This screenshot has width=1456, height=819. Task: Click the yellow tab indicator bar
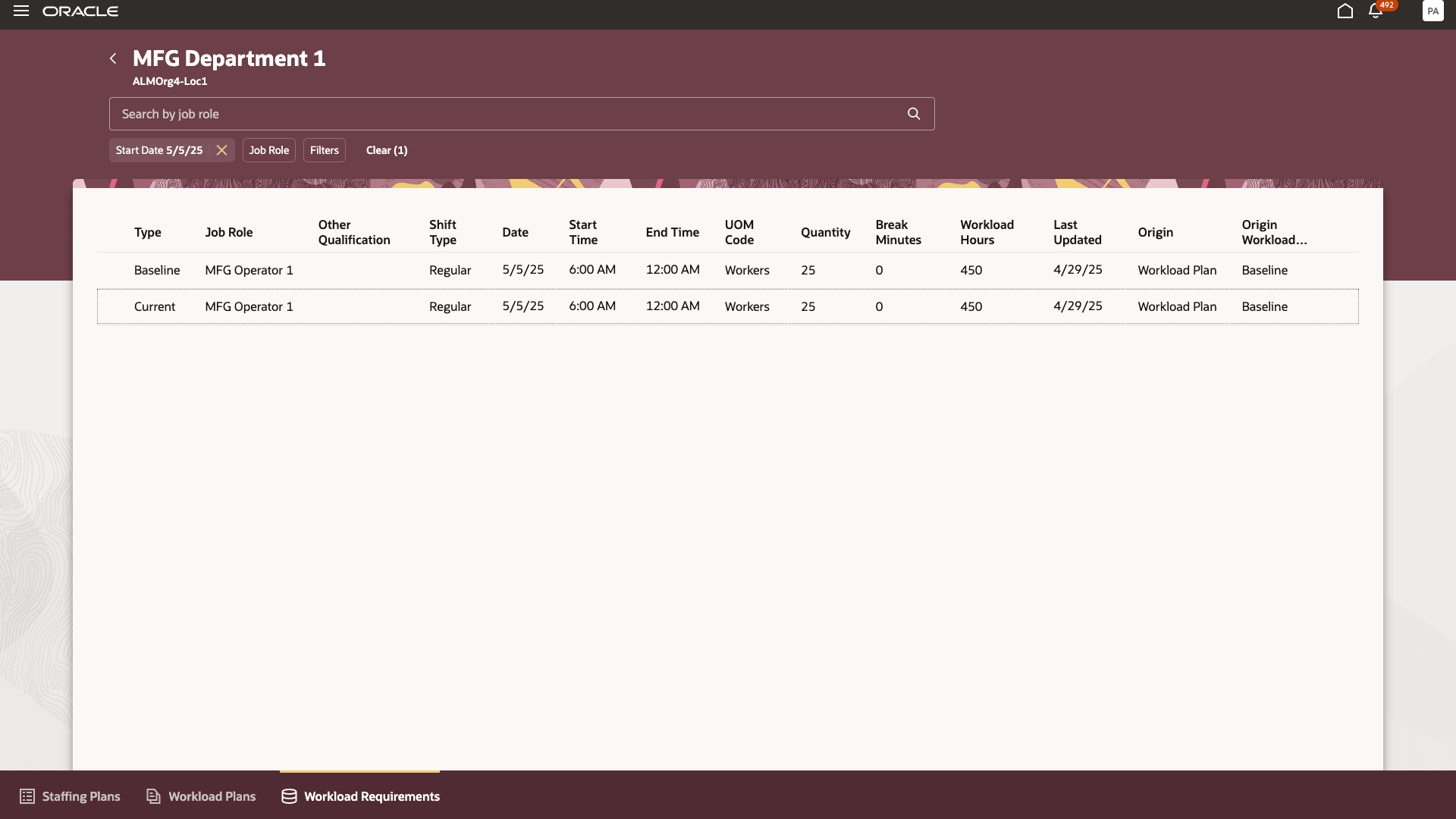tap(359, 771)
